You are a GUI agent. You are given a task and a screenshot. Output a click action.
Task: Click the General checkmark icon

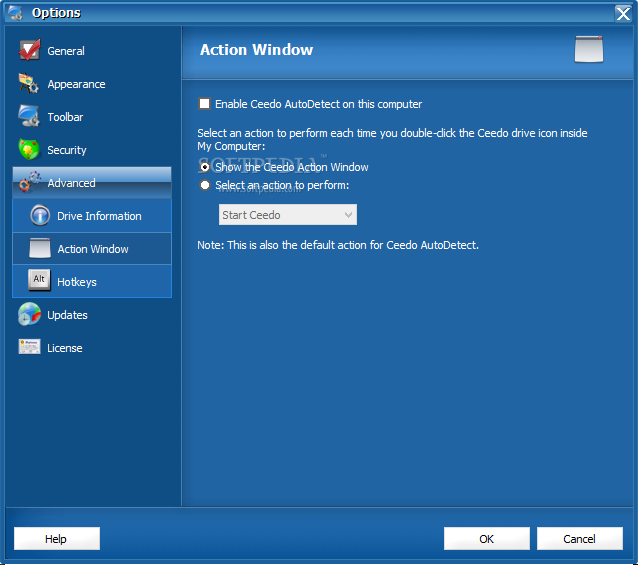point(29,50)
